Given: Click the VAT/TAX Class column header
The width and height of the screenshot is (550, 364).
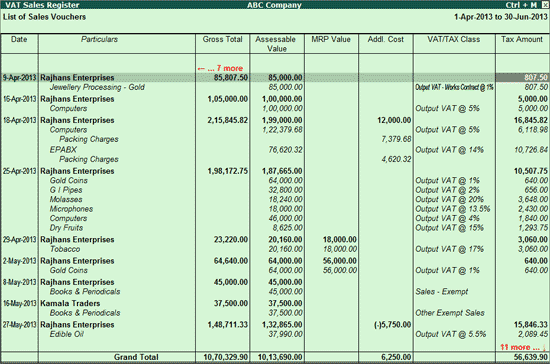Looking at the screenshot, I should [454, 39].
